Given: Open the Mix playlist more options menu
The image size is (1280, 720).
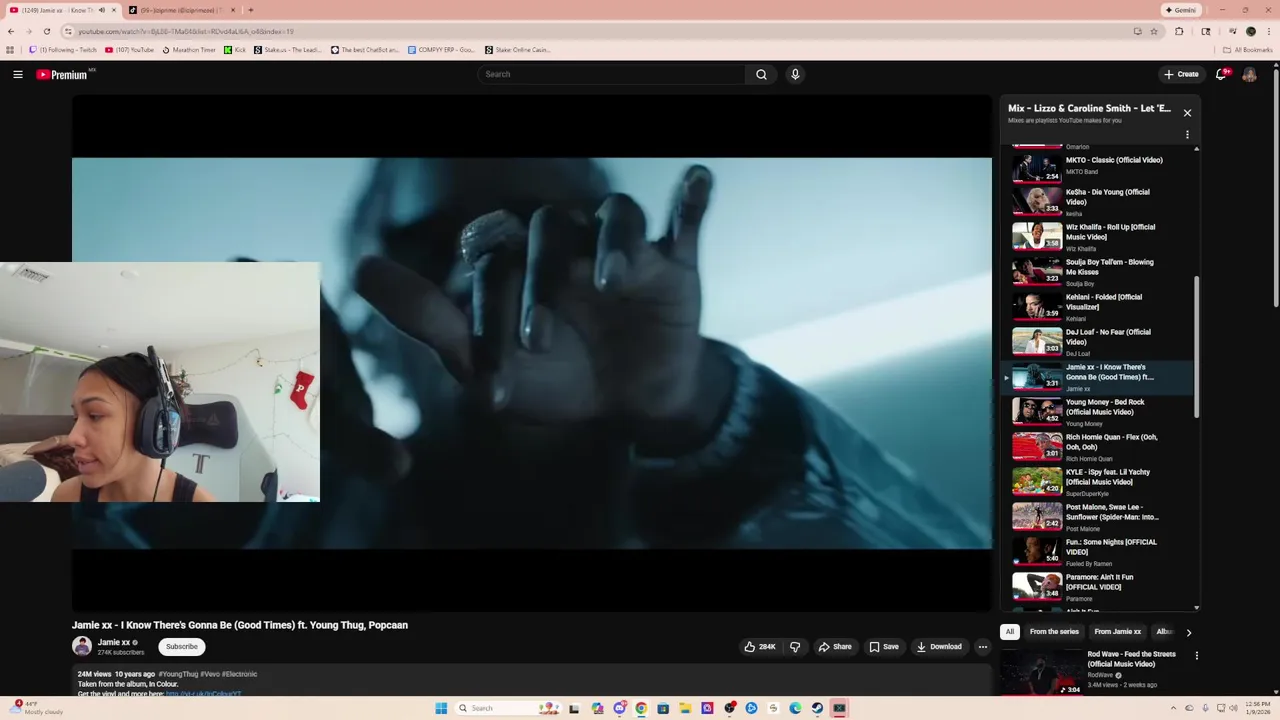Looking at the screenshot, I should tap(1187, 134).
